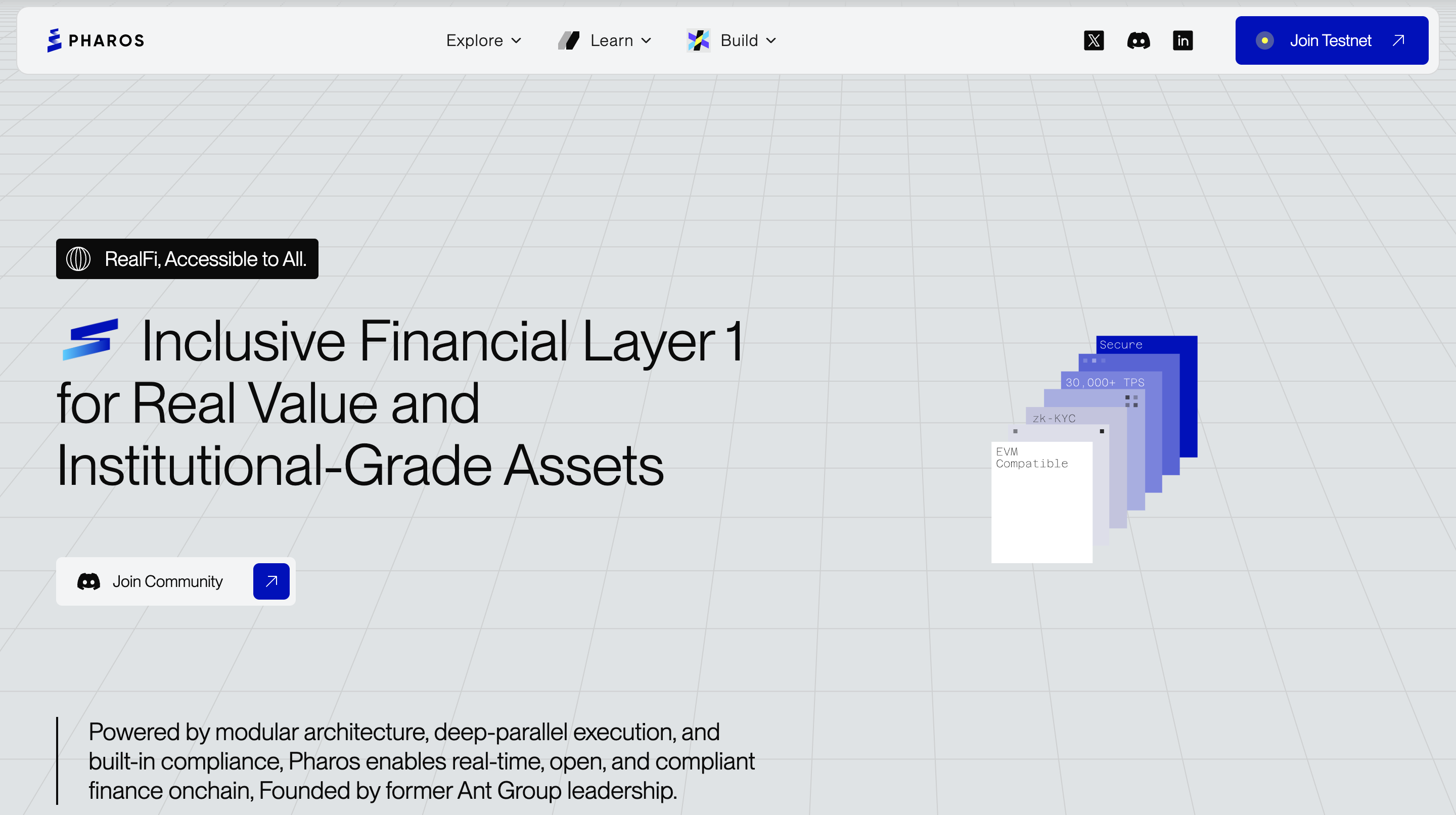This screenshot has width=1456, height=815.
Task: Open the Discord icon in the header
Action: pos(1138,40)
